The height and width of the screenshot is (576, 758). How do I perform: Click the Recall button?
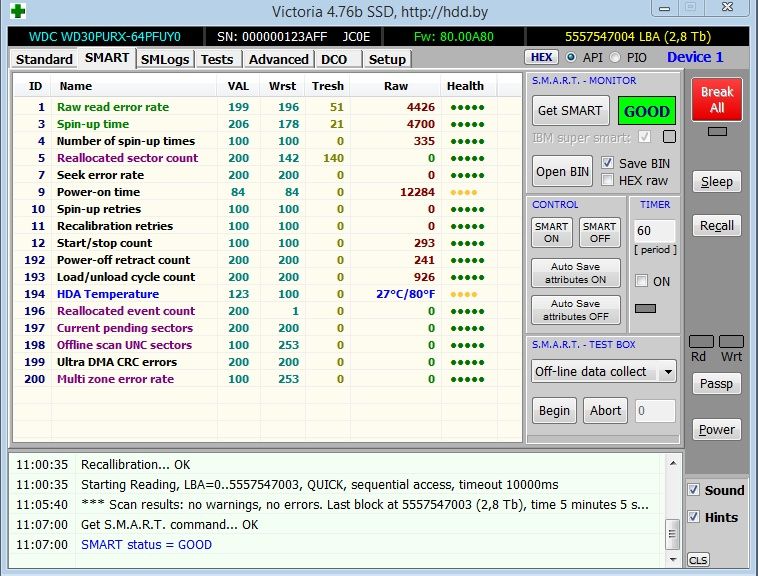click(x=717, y=226)
